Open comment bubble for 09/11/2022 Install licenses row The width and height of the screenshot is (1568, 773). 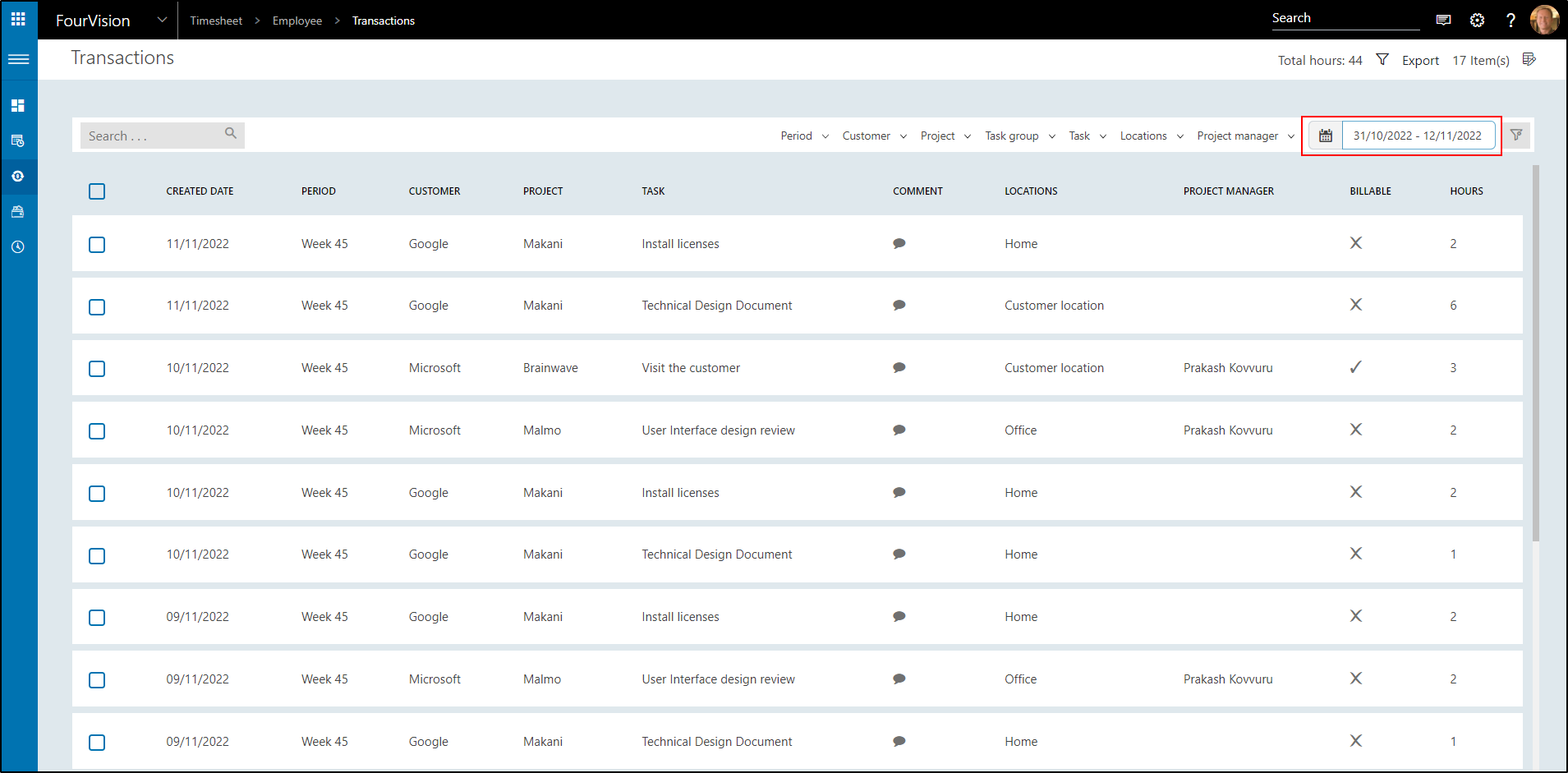[x=899, y=616]
